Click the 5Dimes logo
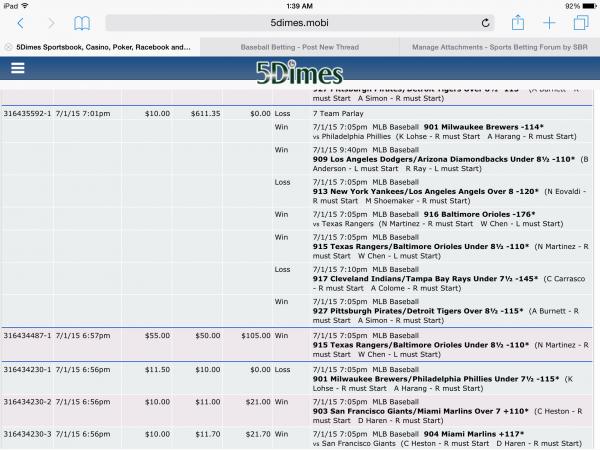 (x=299, y=70)
